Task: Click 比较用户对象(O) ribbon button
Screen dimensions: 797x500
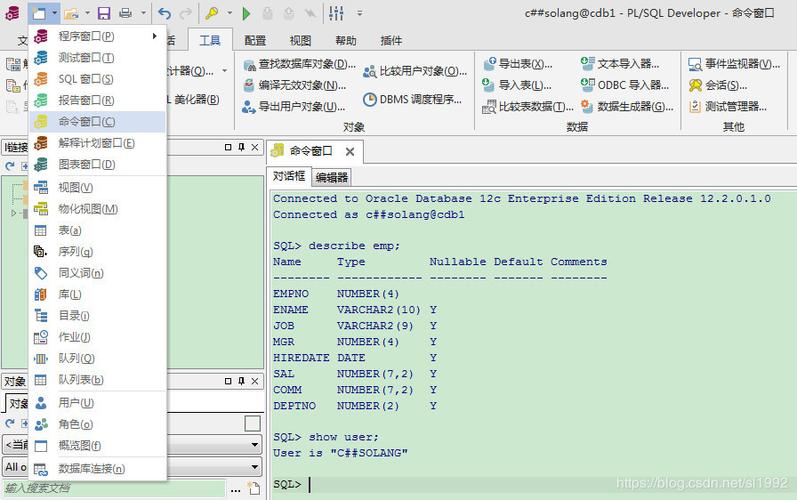Action: [x=415, y=72]
